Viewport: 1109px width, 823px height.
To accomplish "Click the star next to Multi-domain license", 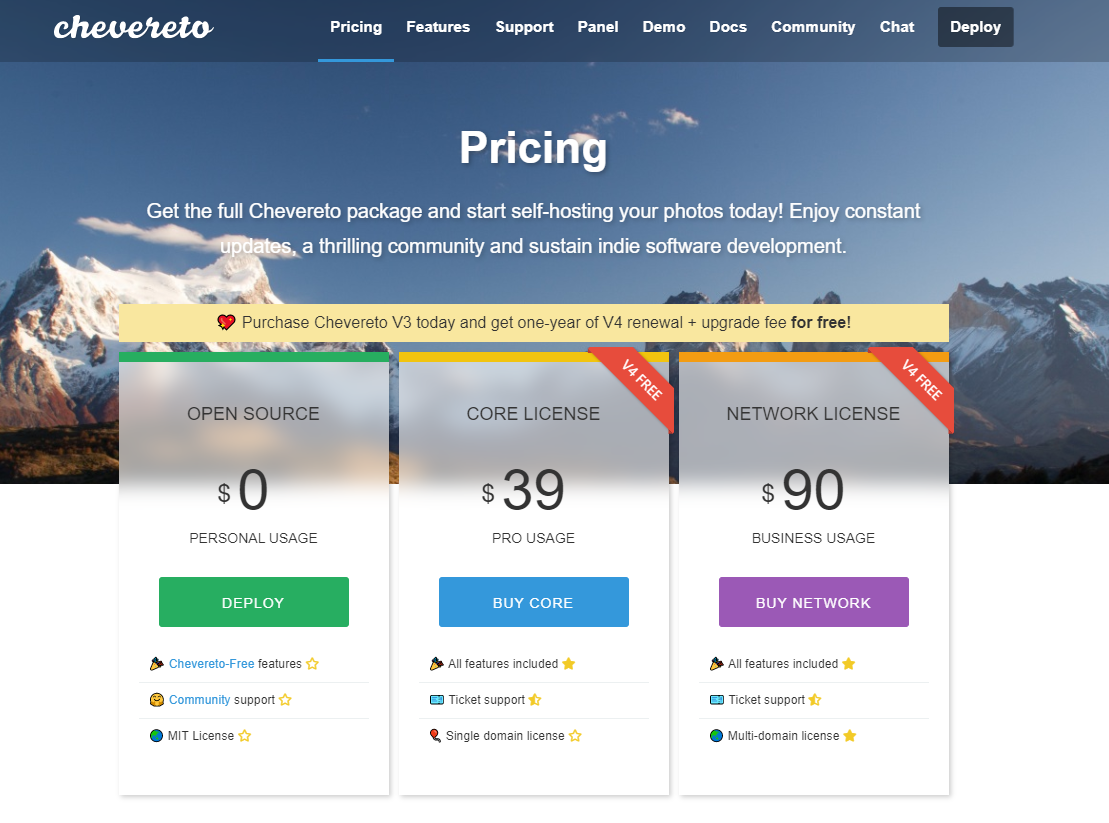I will tap(849, 735).
